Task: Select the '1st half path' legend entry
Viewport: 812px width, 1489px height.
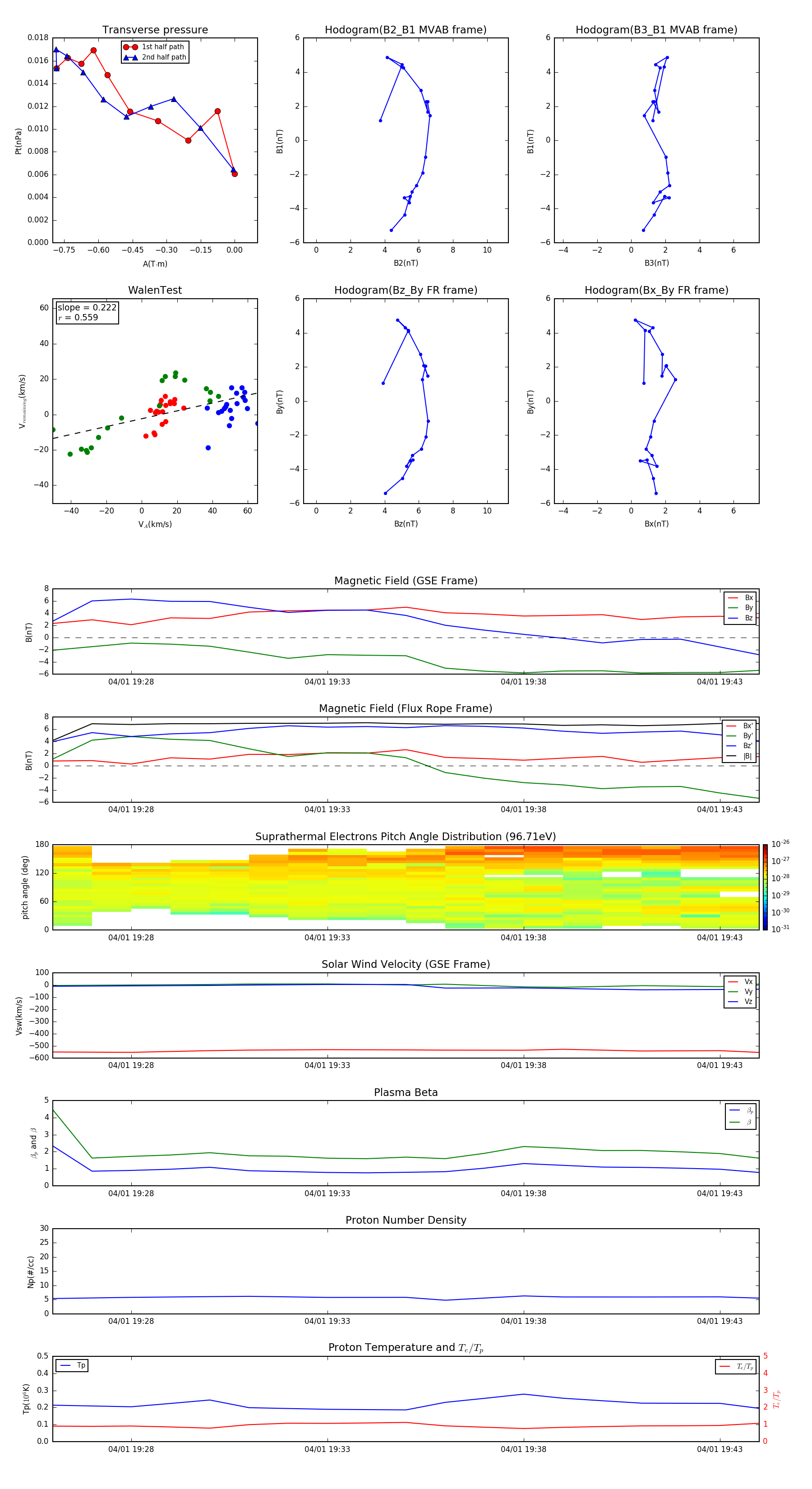Action: [x=154, y=47]
